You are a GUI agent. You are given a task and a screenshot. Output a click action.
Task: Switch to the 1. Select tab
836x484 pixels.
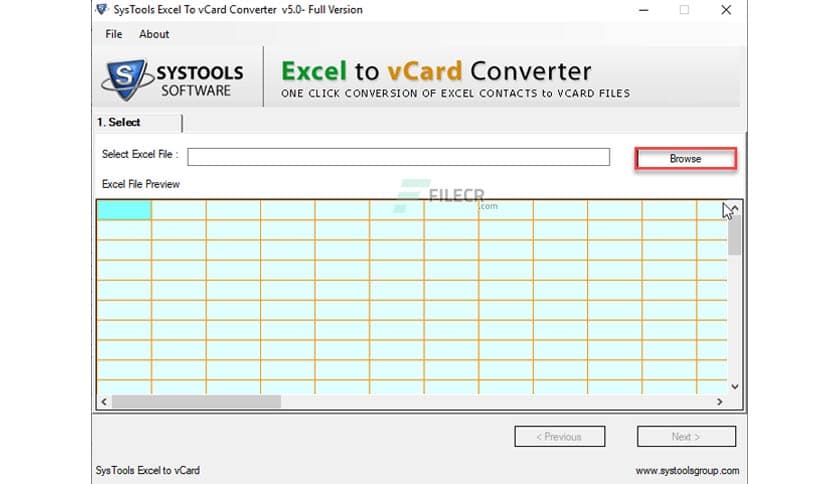[138, 123]
